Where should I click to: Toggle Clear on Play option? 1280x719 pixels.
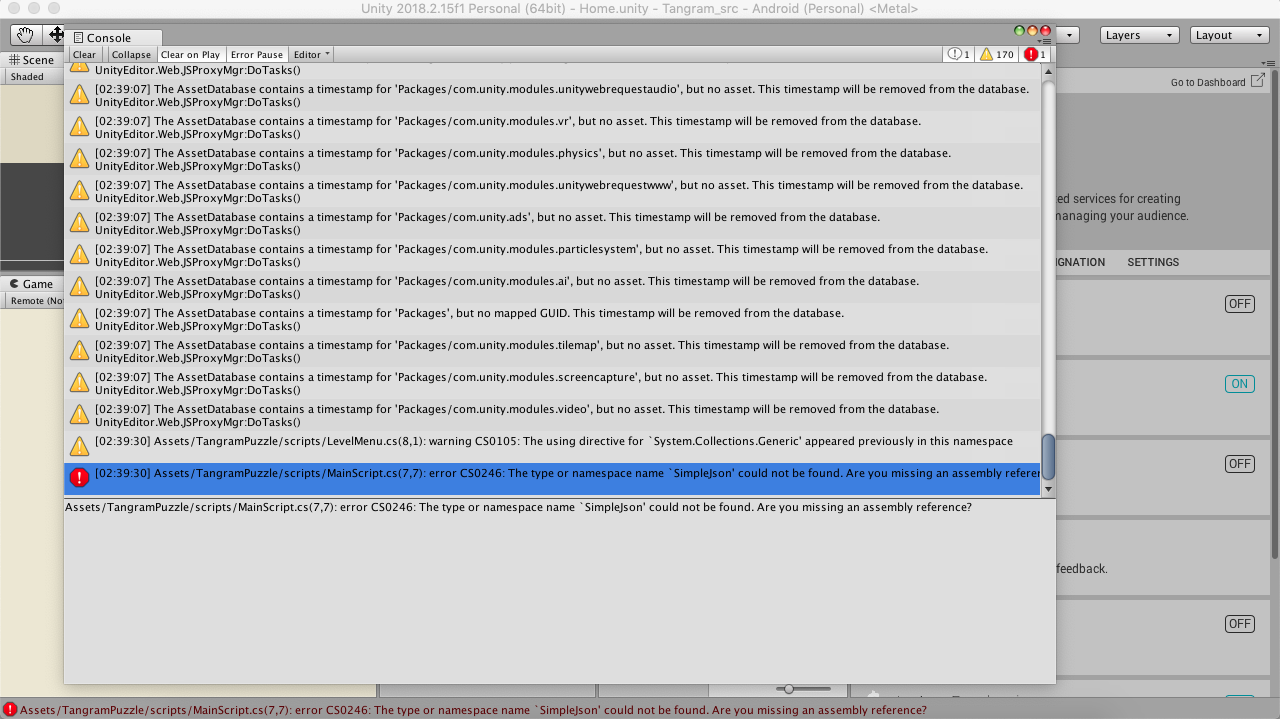click(190, 55)
